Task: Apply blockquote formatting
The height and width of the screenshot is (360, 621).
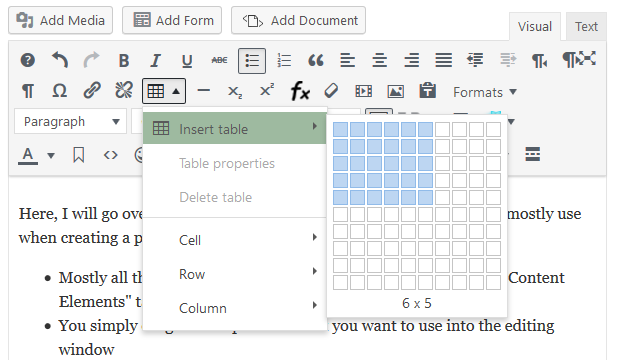Action: click(316, 61)
